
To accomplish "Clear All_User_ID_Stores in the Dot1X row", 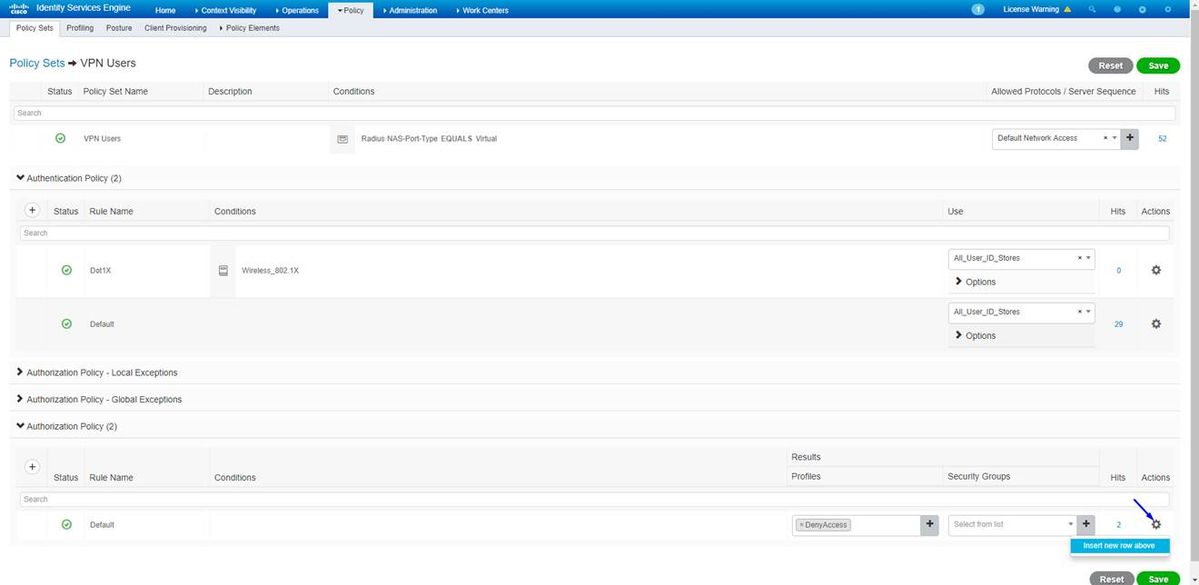I will 1080,258.
